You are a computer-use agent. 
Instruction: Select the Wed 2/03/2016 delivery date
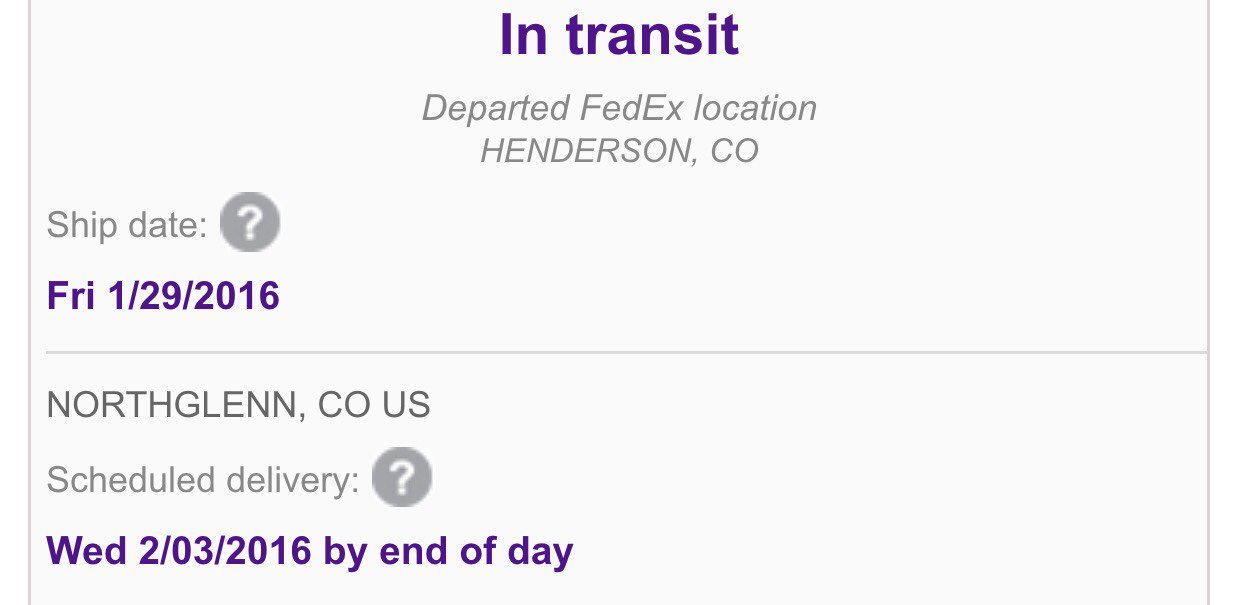click(x=179, y=551)
